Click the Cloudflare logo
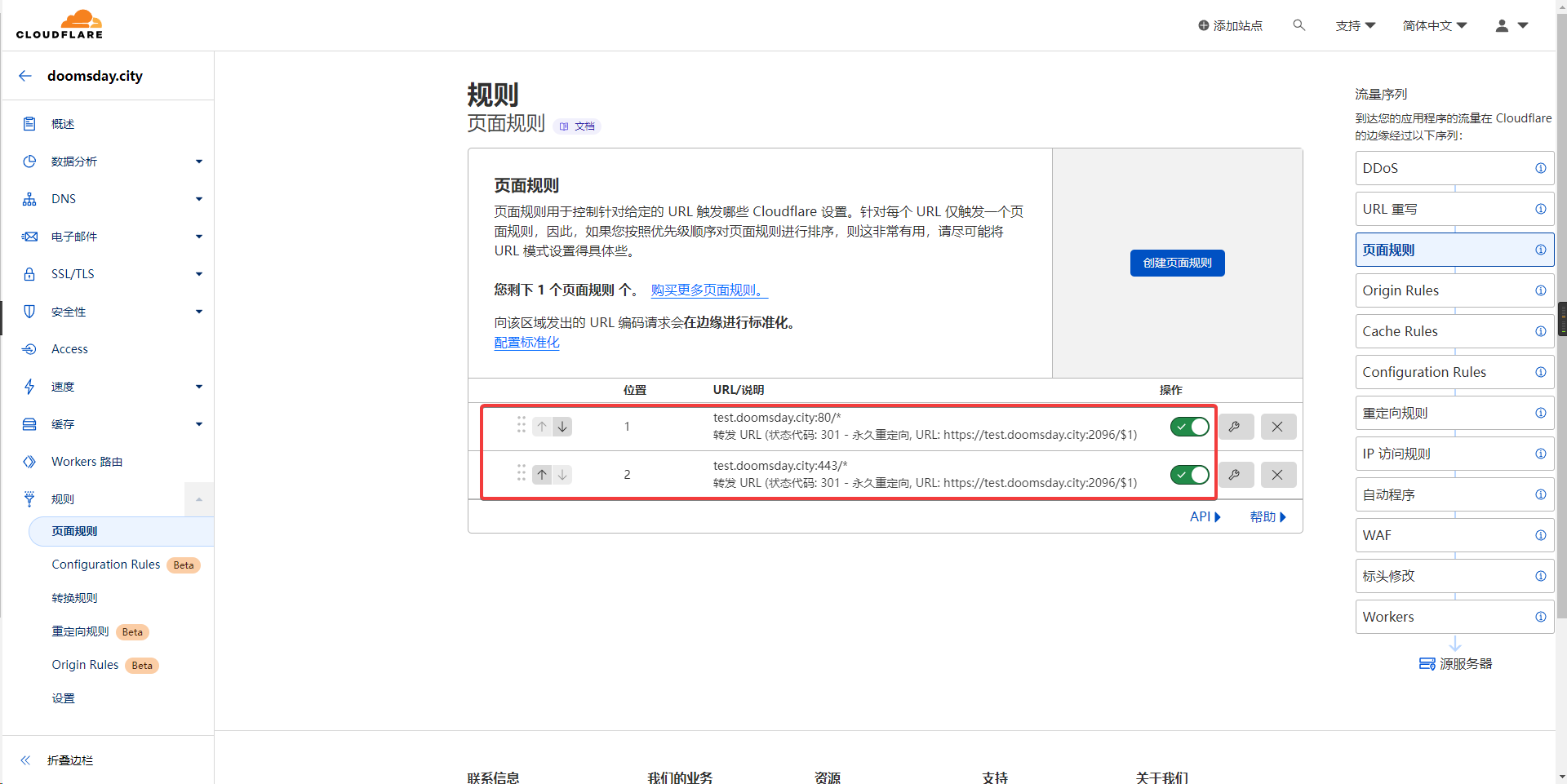1567x784 pixels. click(x=60, y=24)
